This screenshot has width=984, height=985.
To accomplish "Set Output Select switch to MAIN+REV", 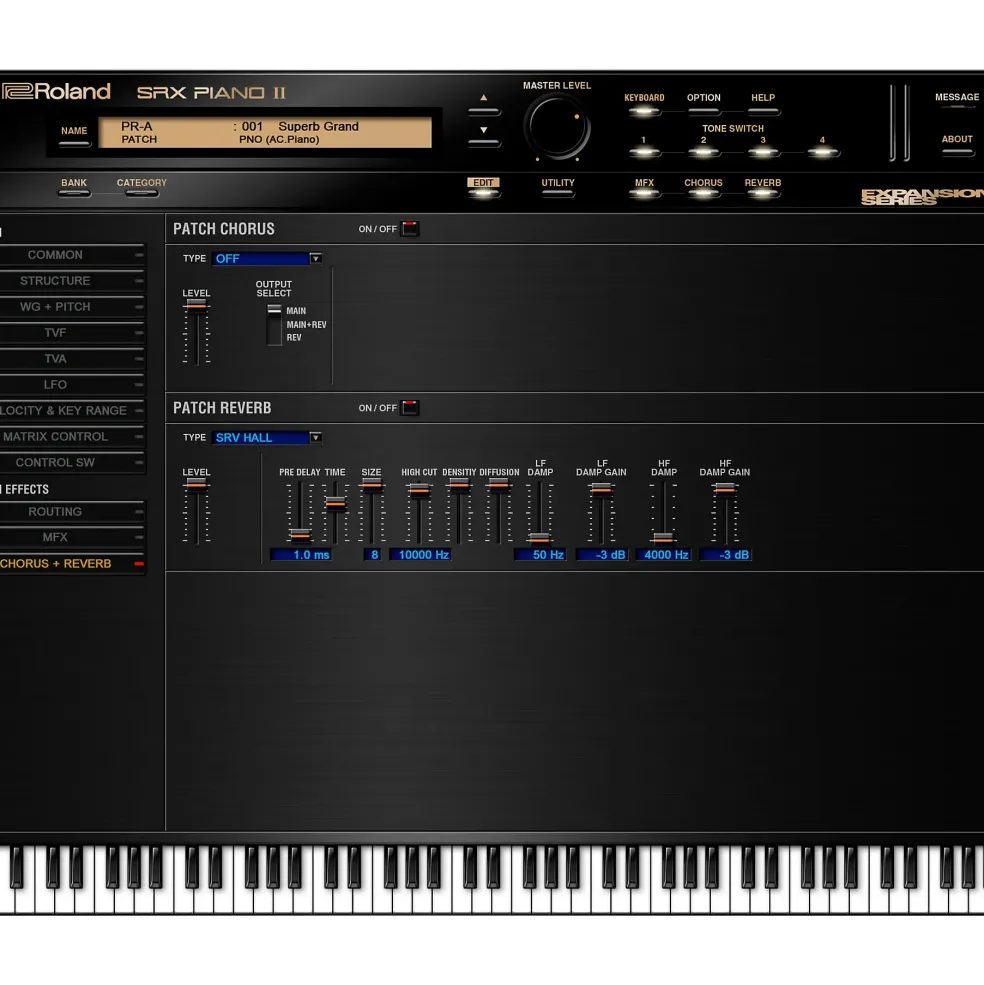I will click(306, 325).
